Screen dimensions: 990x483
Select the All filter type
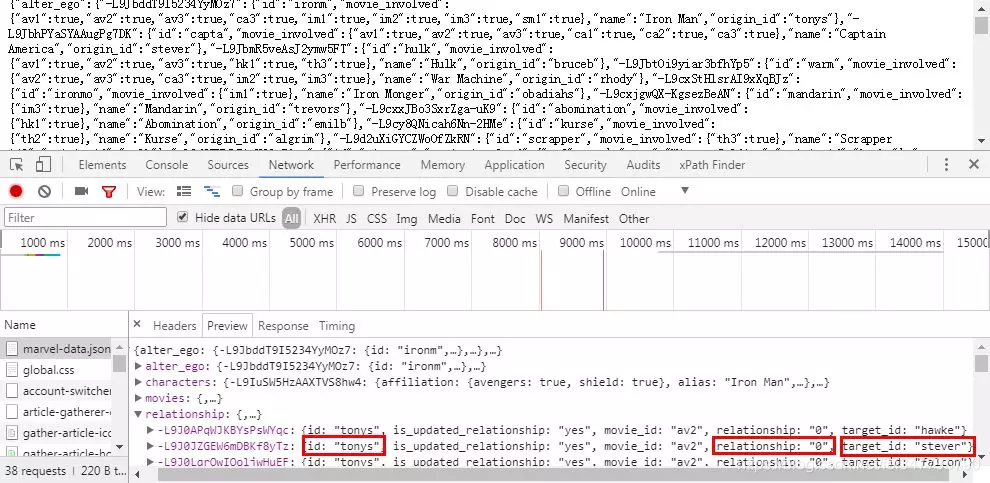291,218
